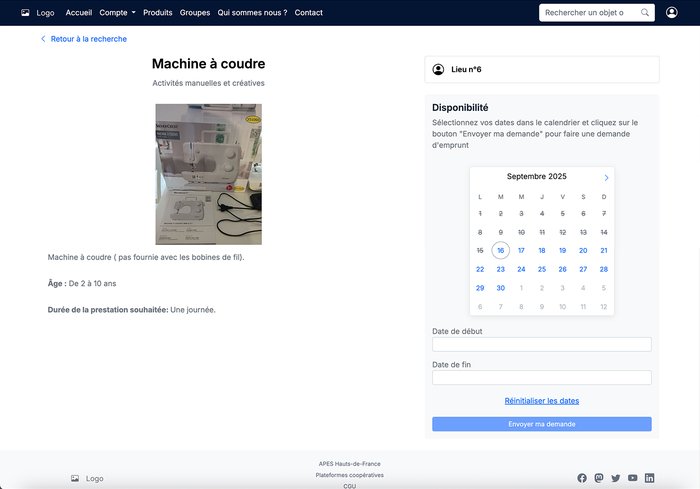Open the Qui sommes nous ? page
This screenshot has width=700, height=489.
click(252, 13)
